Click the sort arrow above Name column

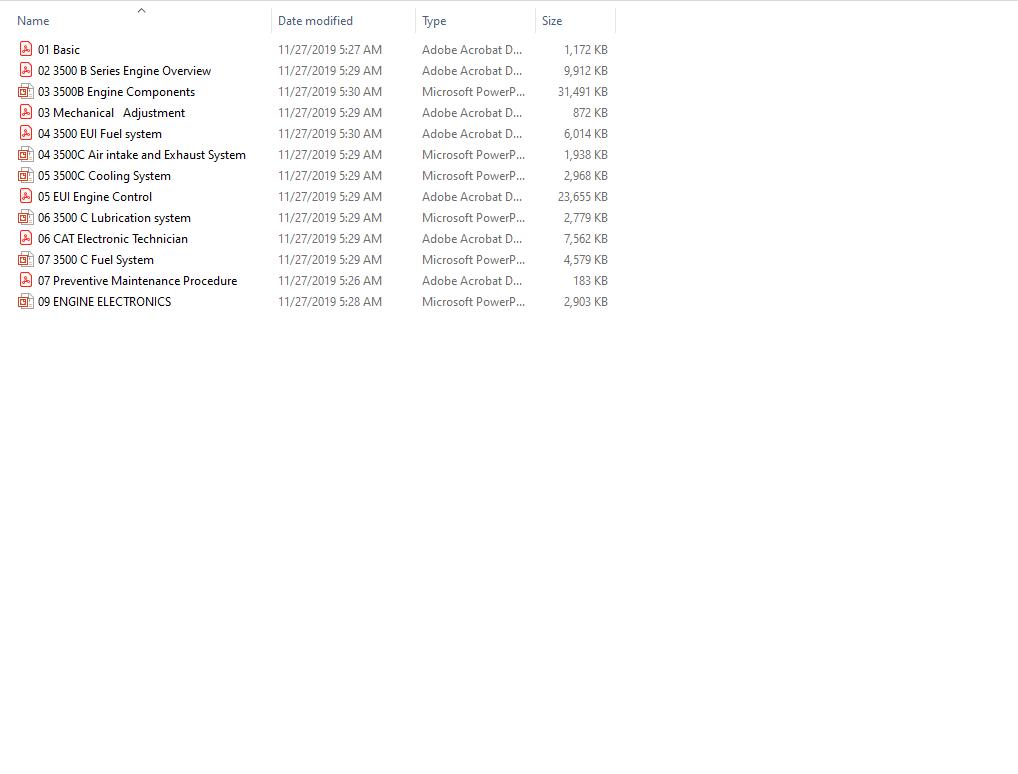pos(142,10)
